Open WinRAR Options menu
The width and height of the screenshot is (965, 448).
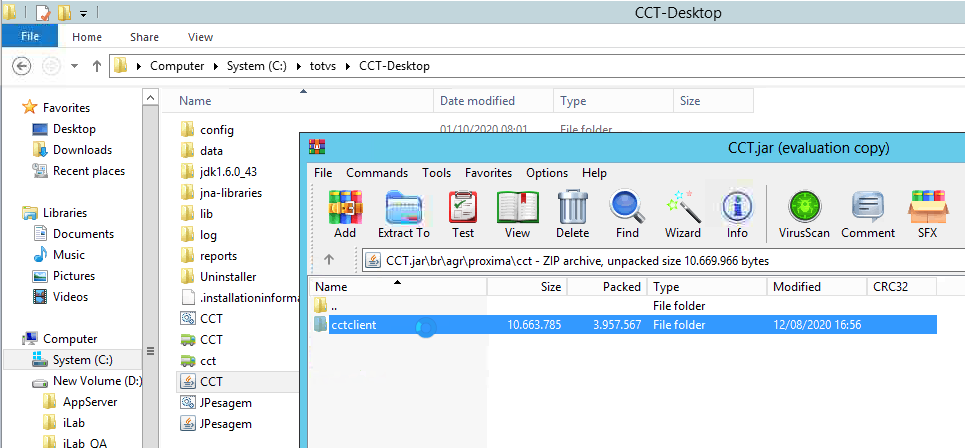(x=547, y=173)
